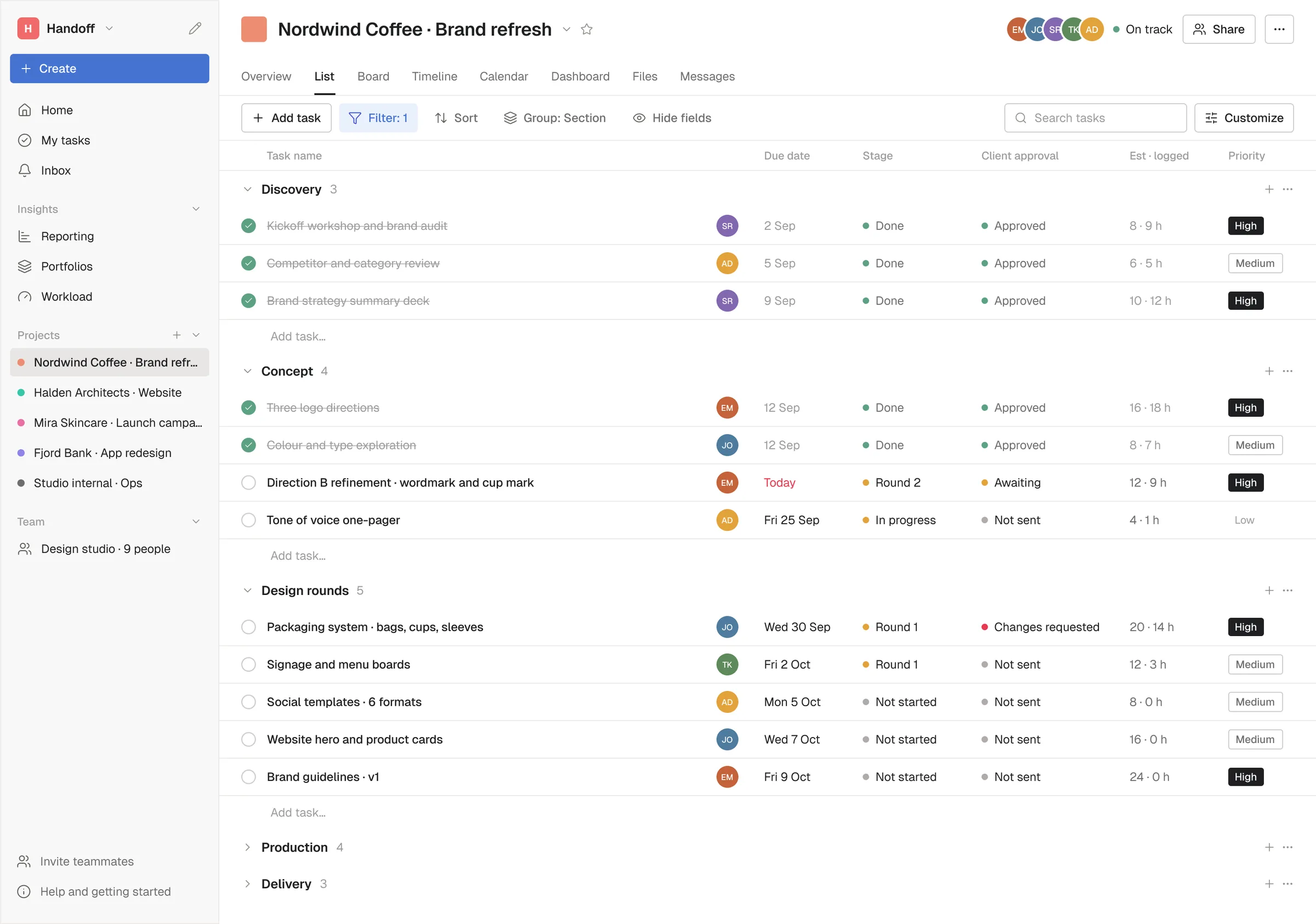This screenshot has height=924, width=1316.
Task: Add task to Discovery section with plus
Action: (x=1269, y=189)
